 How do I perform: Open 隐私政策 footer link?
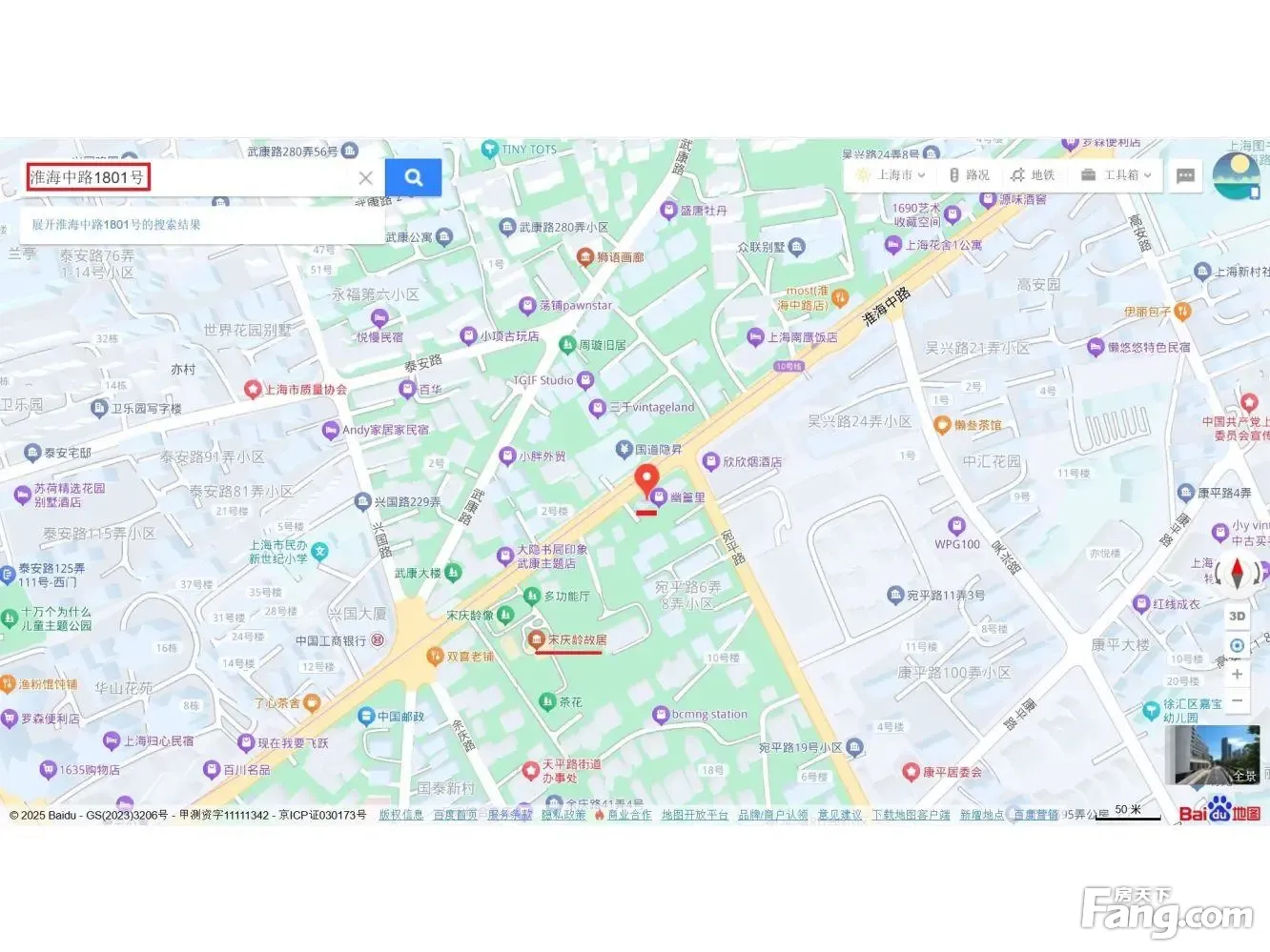click(x=563, y=815)
